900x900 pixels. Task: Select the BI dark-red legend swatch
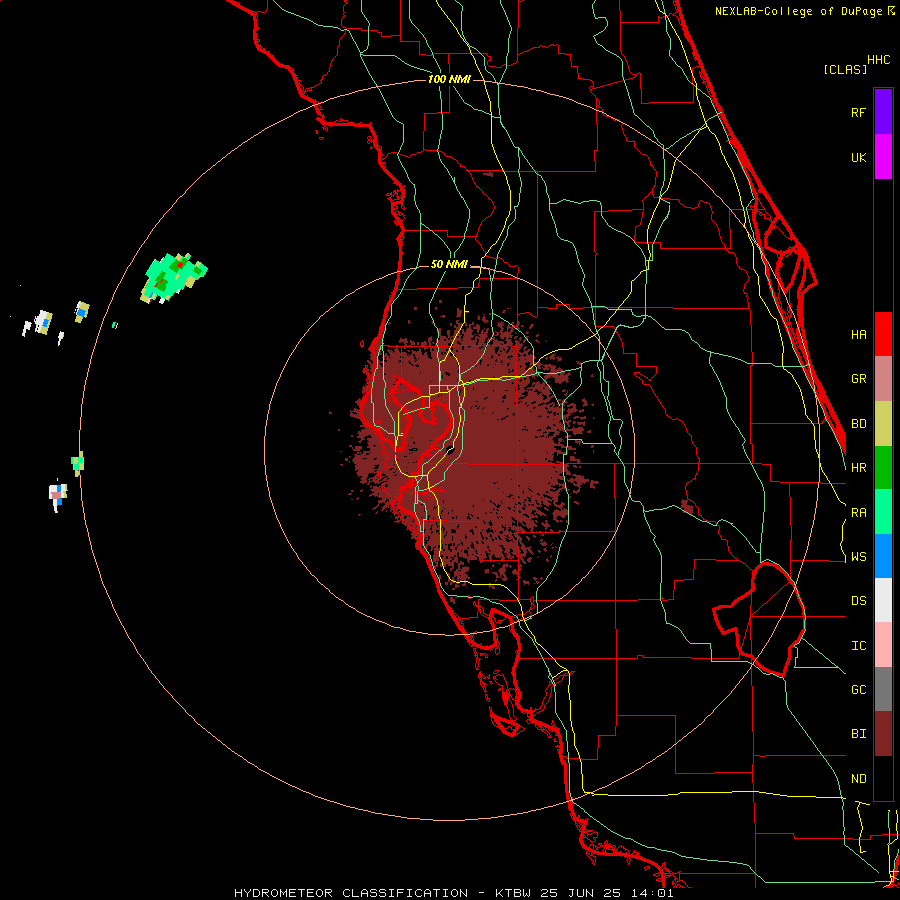coord(883,734)
